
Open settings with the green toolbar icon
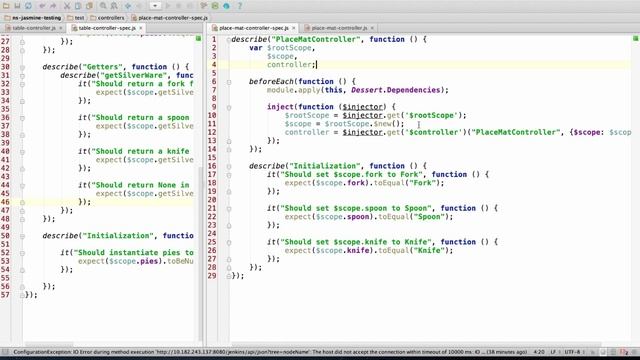[215, 6]
